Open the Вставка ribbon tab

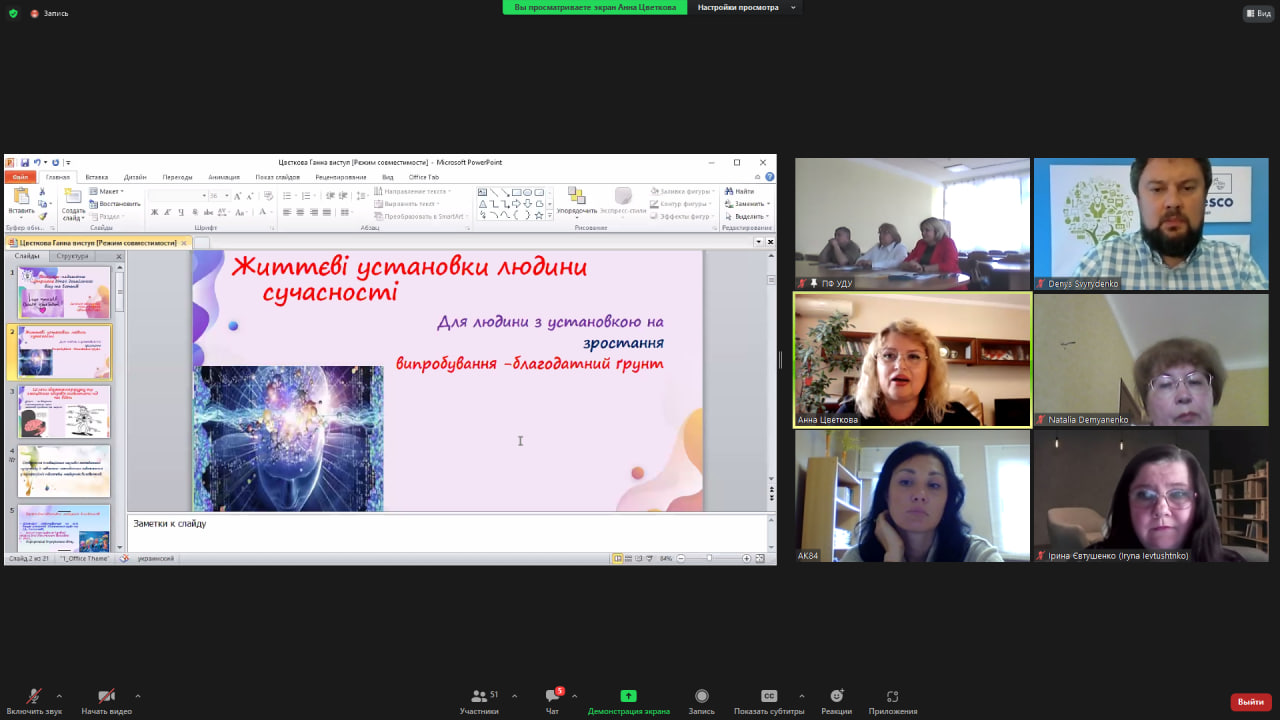click(96, 177)
